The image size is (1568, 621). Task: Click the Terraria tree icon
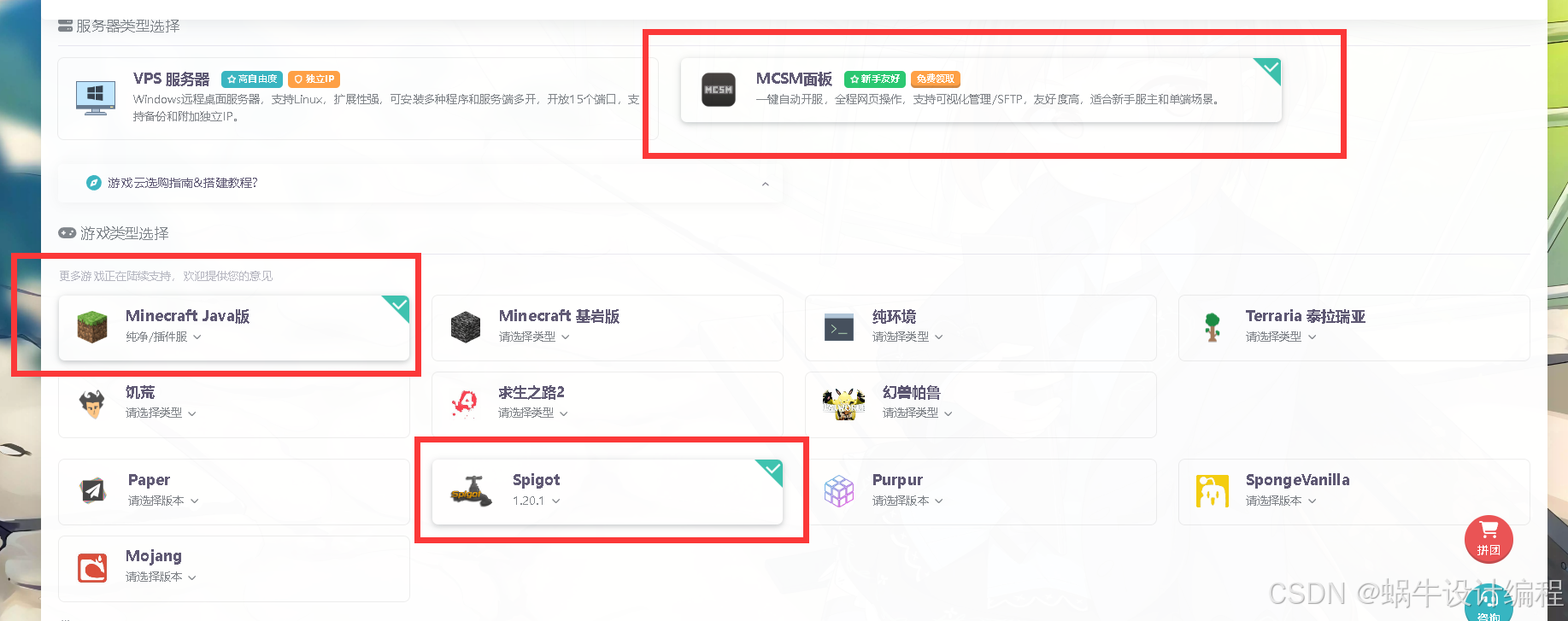coord(1213,327)
